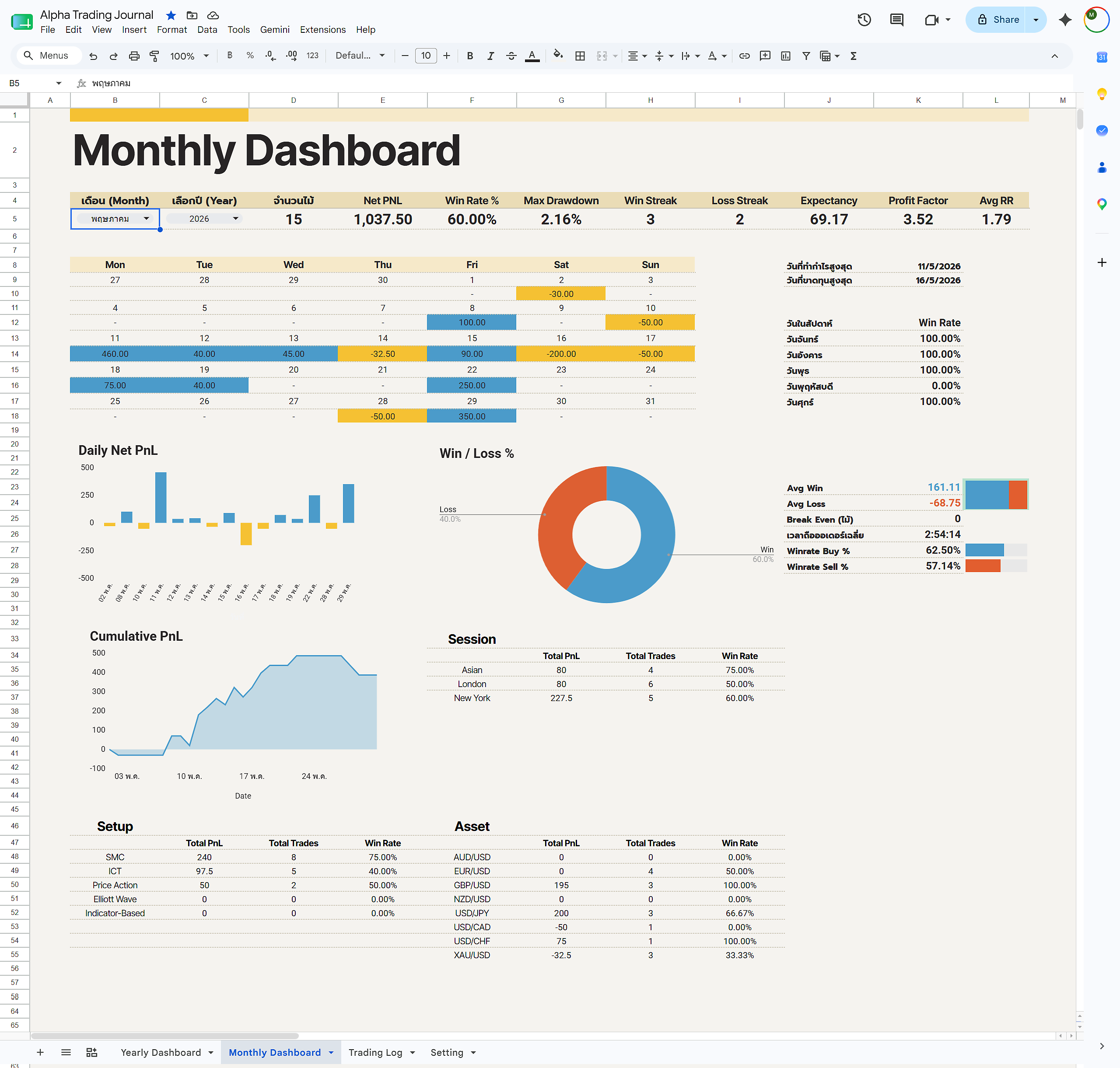
Task: Click the fill color bucket icon
Action: click(x=558, y=55)
